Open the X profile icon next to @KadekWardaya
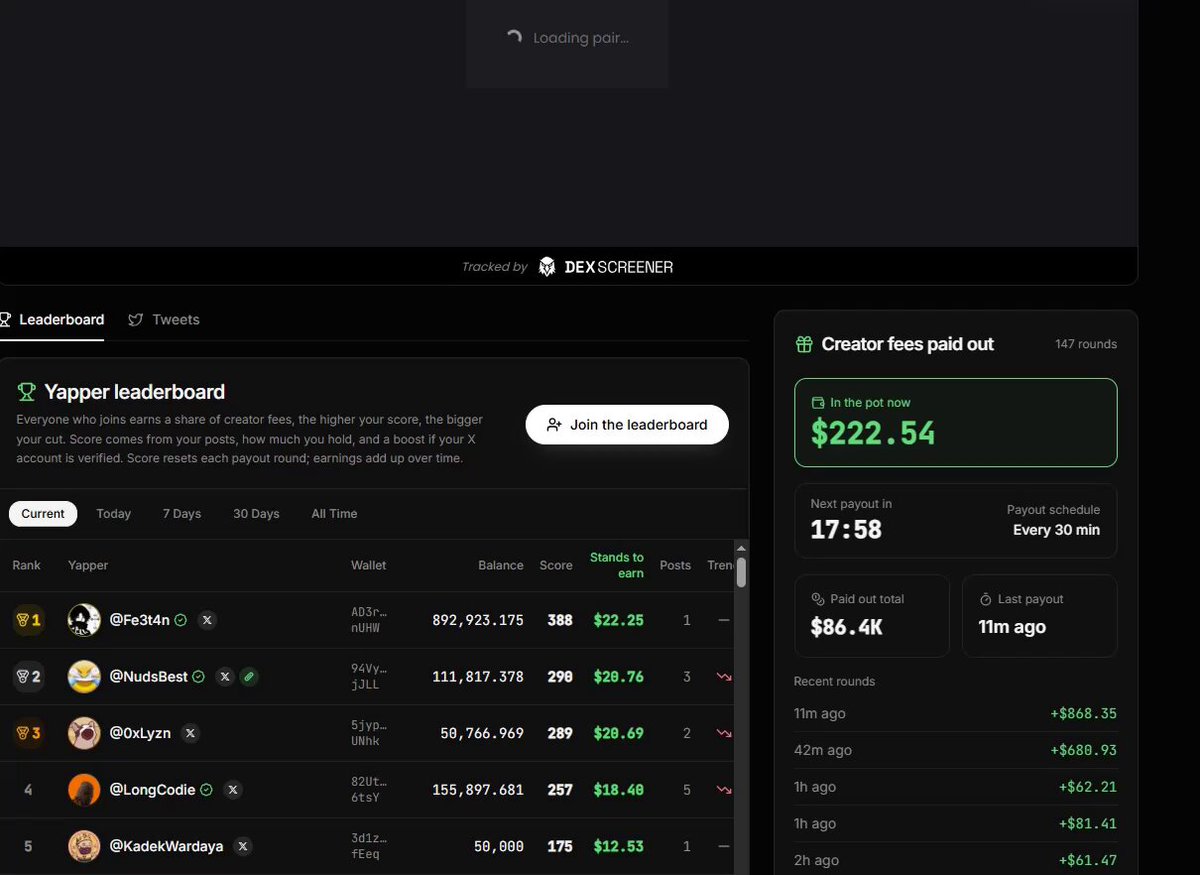Image resolution: width=1200 pixels, height=875 pixels. click(243, 846)
